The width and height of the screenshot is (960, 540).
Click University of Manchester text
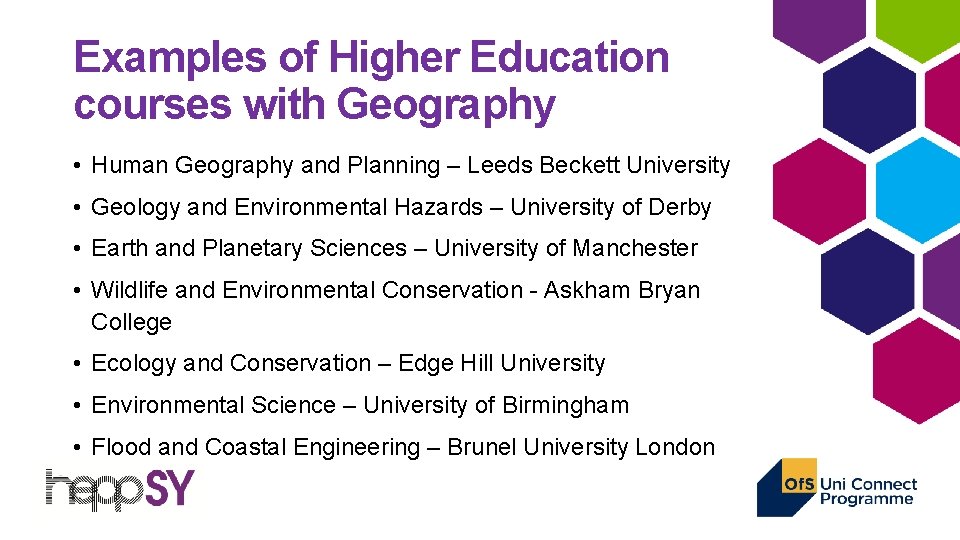click(566, 248)
